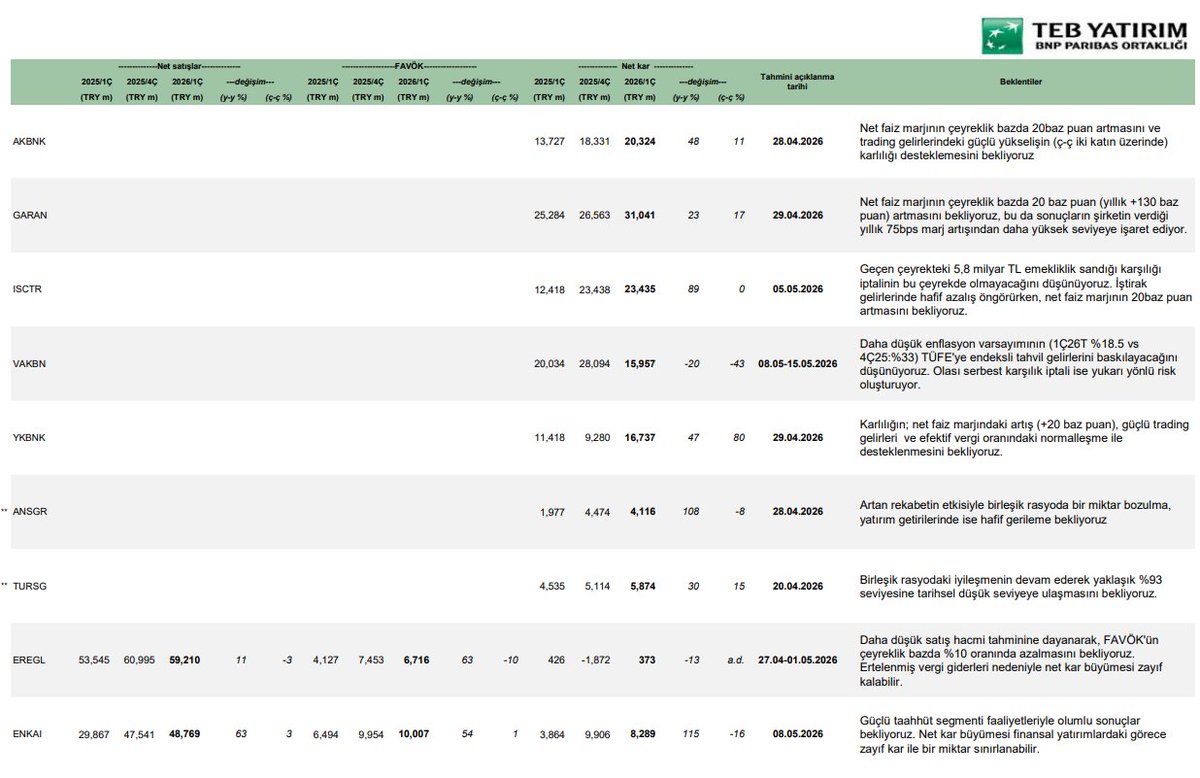
Task: Click EREGL 2025/4Ç net profit -1,872
Action: (596, 660)
